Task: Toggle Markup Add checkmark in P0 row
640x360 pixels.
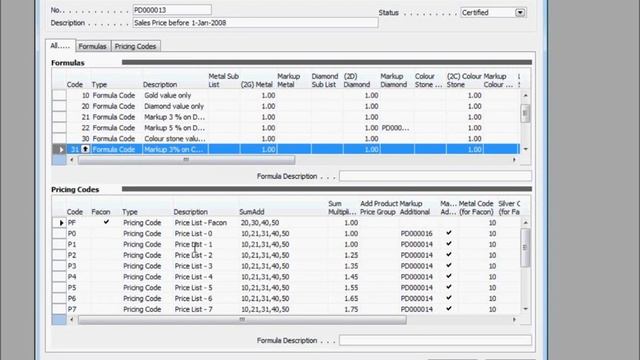Action: coord(449,233)
